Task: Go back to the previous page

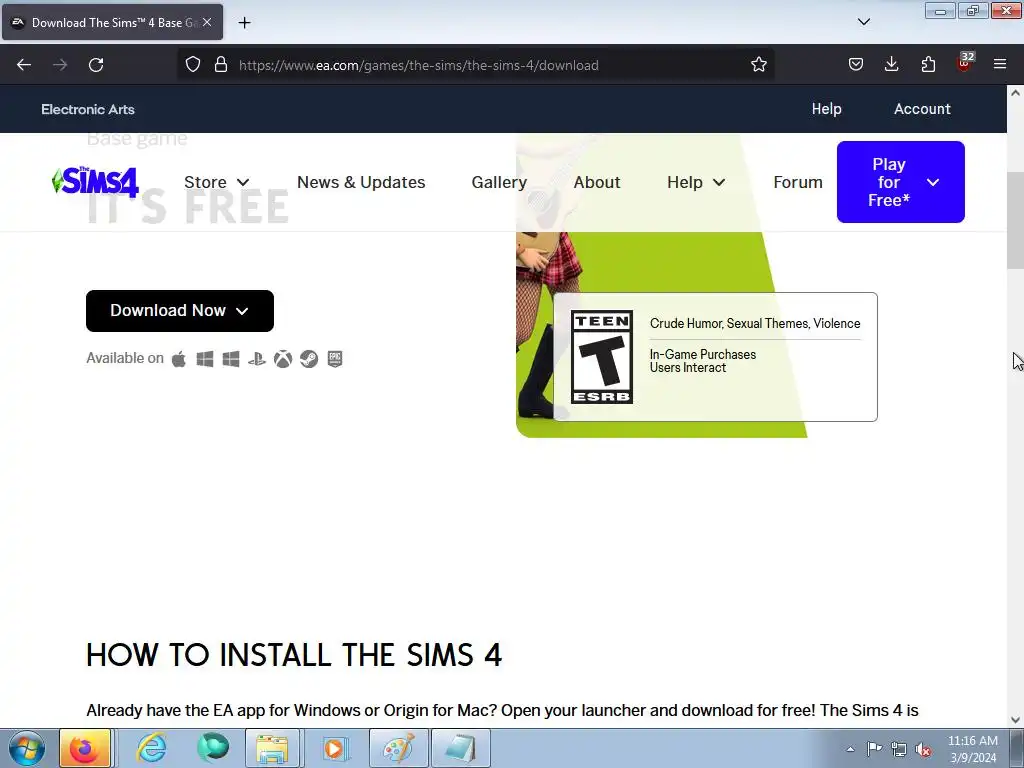Action: click(x=24, y=65)
